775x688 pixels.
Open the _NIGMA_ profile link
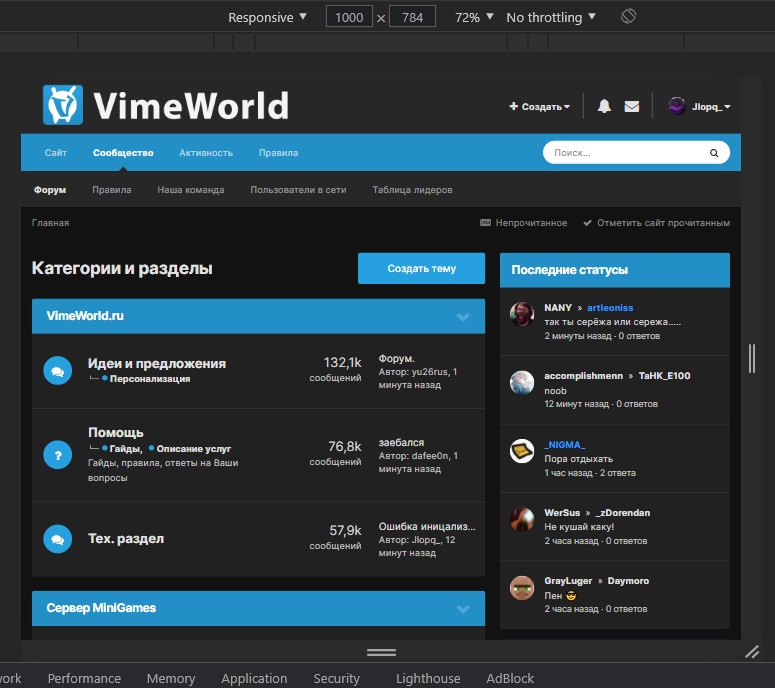tap(564, 444)
